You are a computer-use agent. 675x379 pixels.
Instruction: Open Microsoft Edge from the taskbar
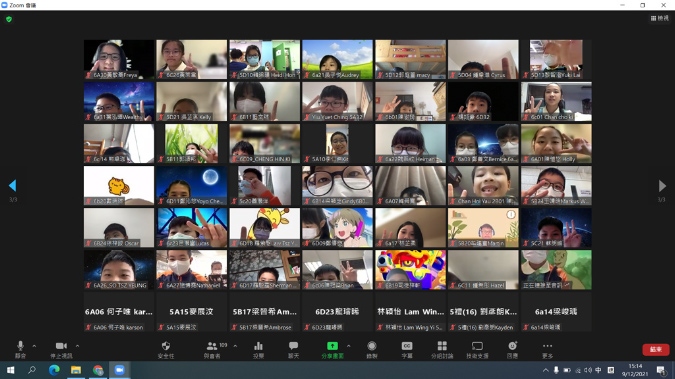[x=54, y=370]
